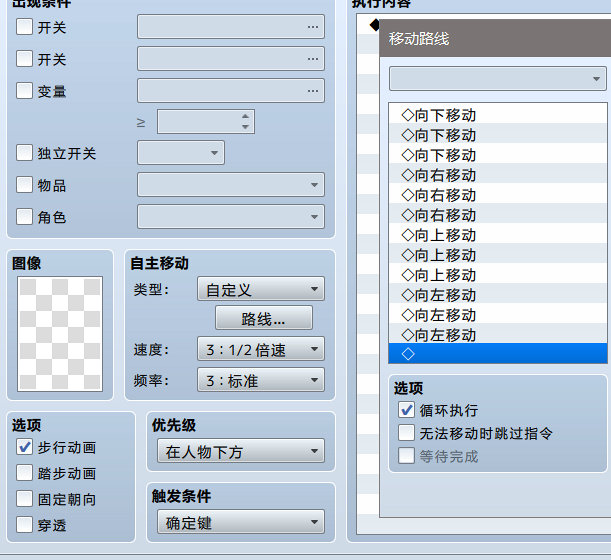
Task: Open the 变量 selector field
Action: (x=231, y=91)
